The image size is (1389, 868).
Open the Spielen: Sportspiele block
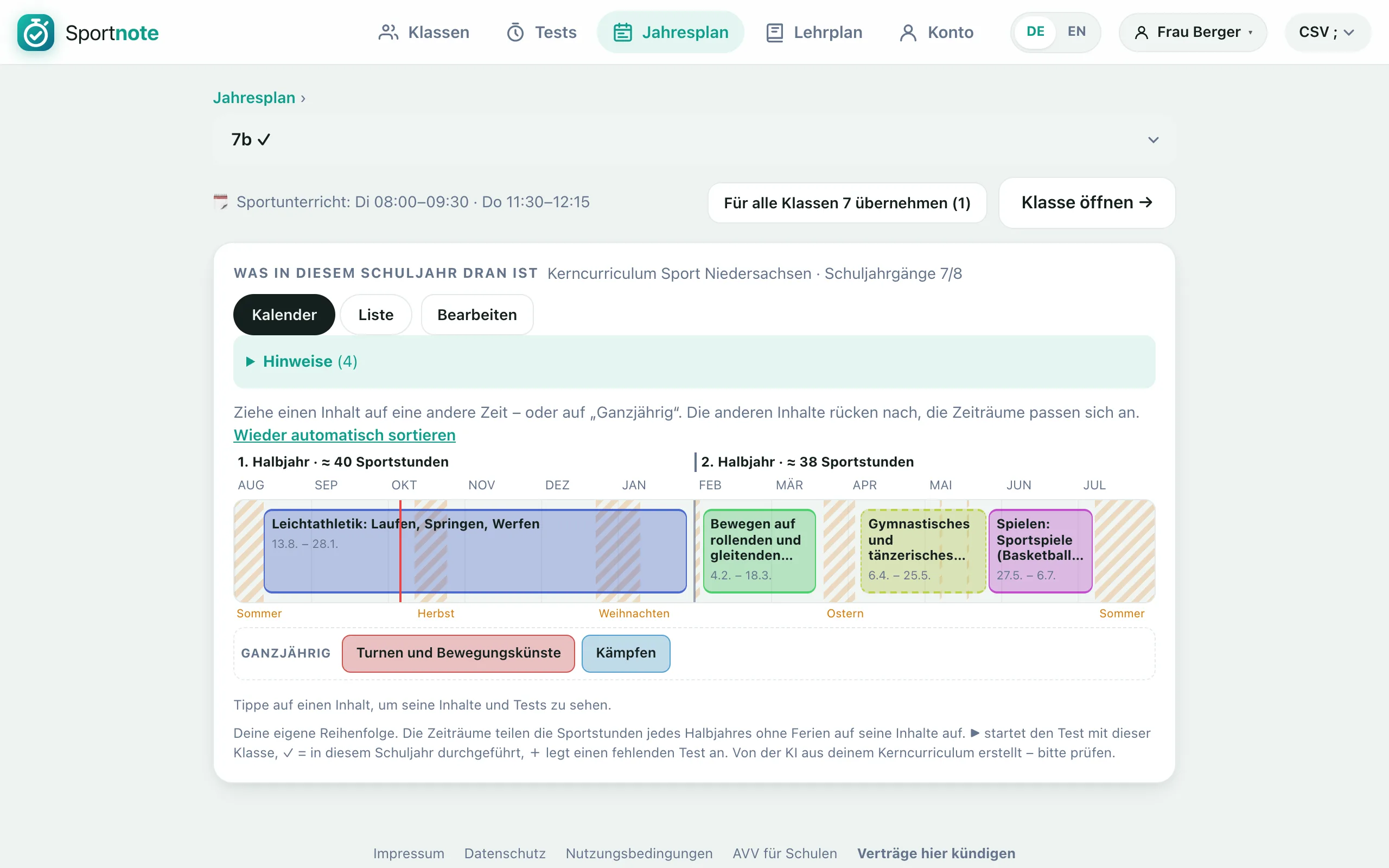coord(1040,551)
